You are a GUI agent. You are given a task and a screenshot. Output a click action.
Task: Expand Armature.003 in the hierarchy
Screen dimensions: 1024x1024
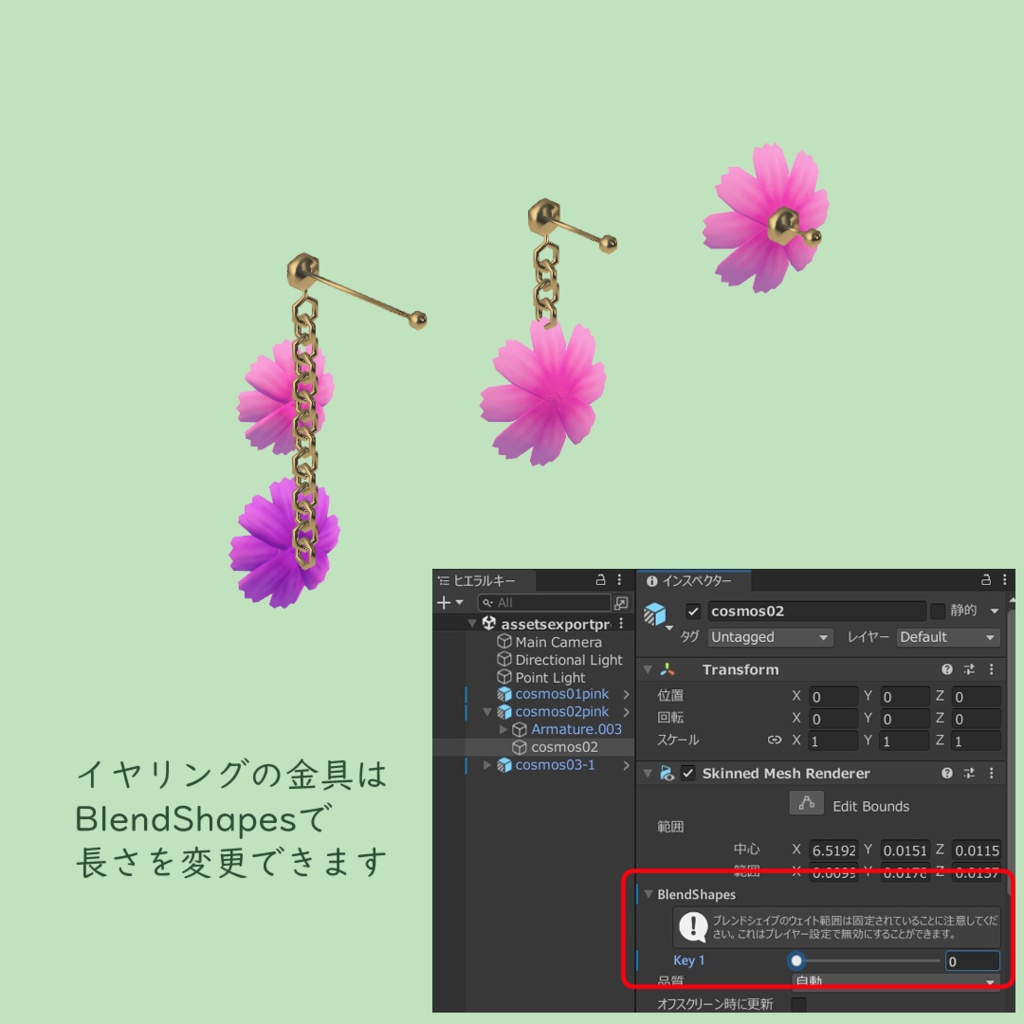click(501, 729)
